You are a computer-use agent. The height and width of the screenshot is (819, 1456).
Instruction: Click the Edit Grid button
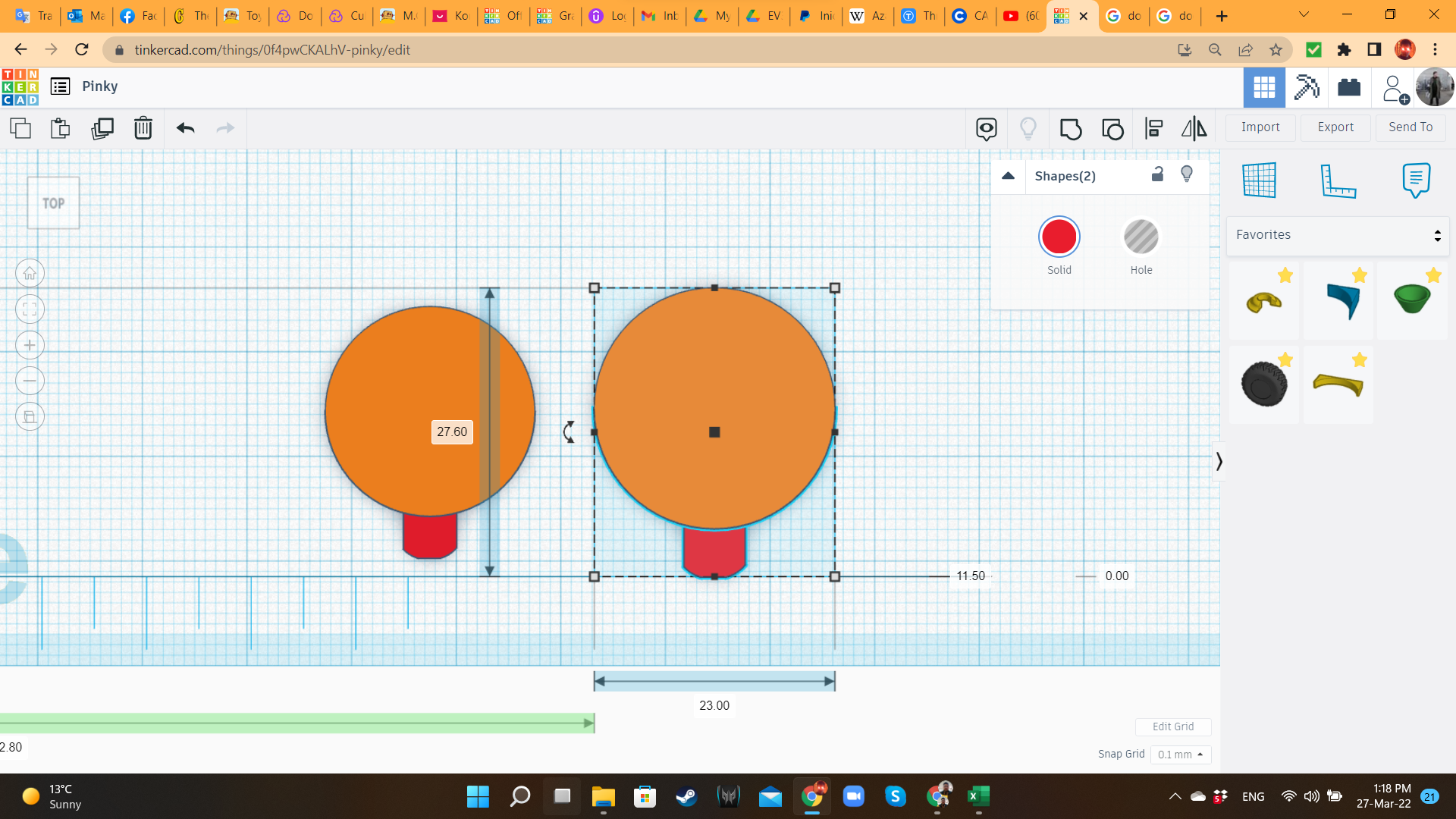pyautogui.click(x=1173, y=726)
